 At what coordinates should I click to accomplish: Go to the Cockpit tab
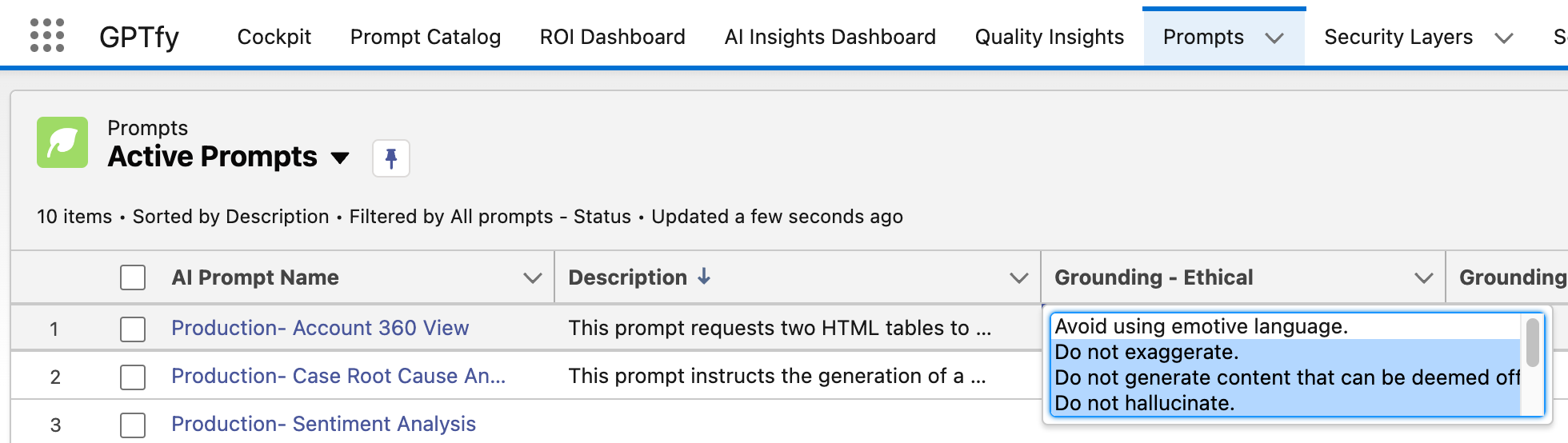[274, 37]
